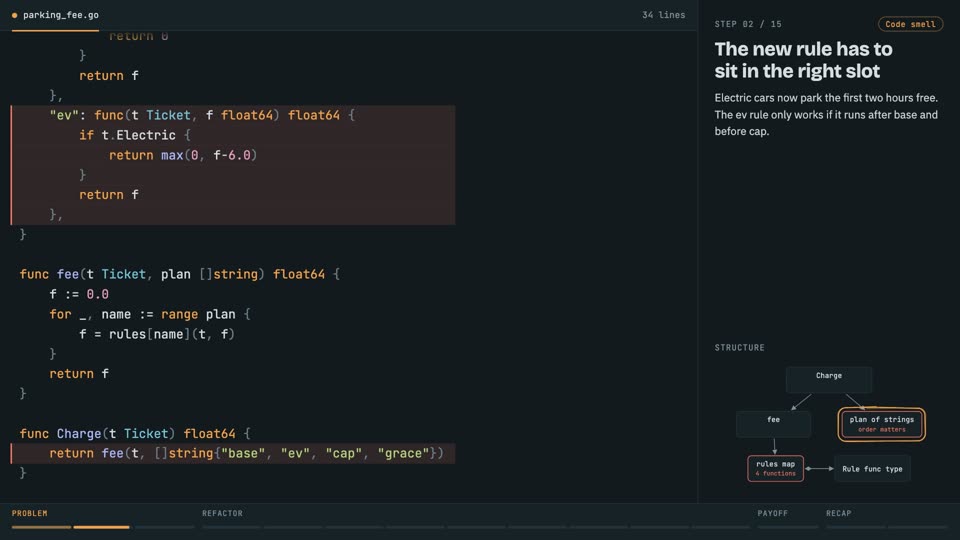Select the Charge node in structure diagram
The height and width of the screenshot is (540, 960).
tap(828, 380)
